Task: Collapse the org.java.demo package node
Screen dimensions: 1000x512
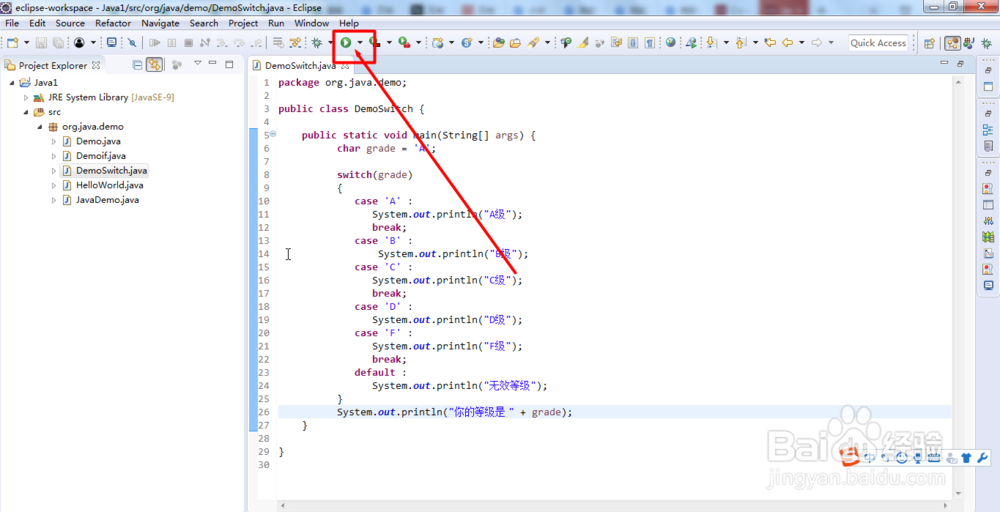Action: [x=40, y=127]
